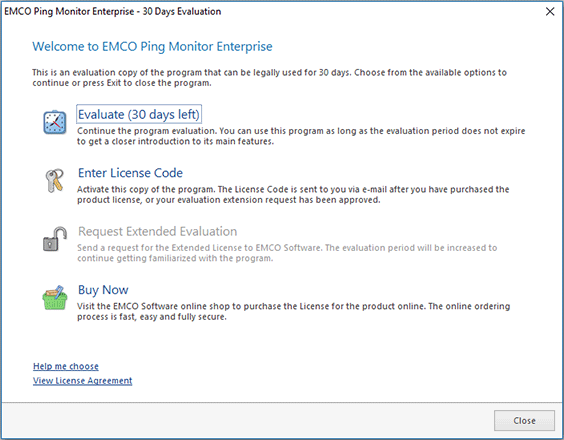Image resolution: width=564 pixels, height=440 pixels.
Task: Open the Help me choose link
Action: pyautogui.click(x=66, y=366)
